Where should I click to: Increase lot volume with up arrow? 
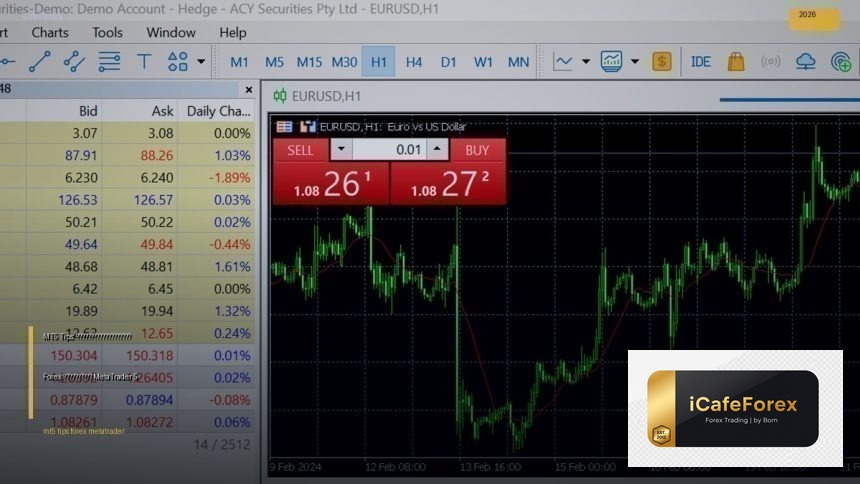(x=437, y=149)
